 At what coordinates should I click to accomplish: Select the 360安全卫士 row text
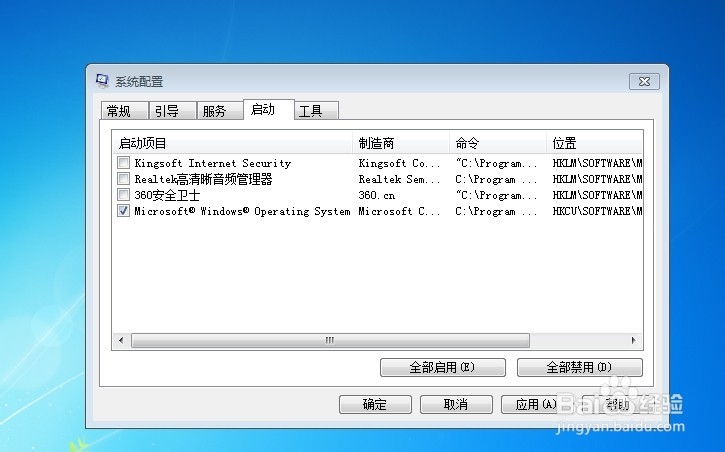[167, 195]
